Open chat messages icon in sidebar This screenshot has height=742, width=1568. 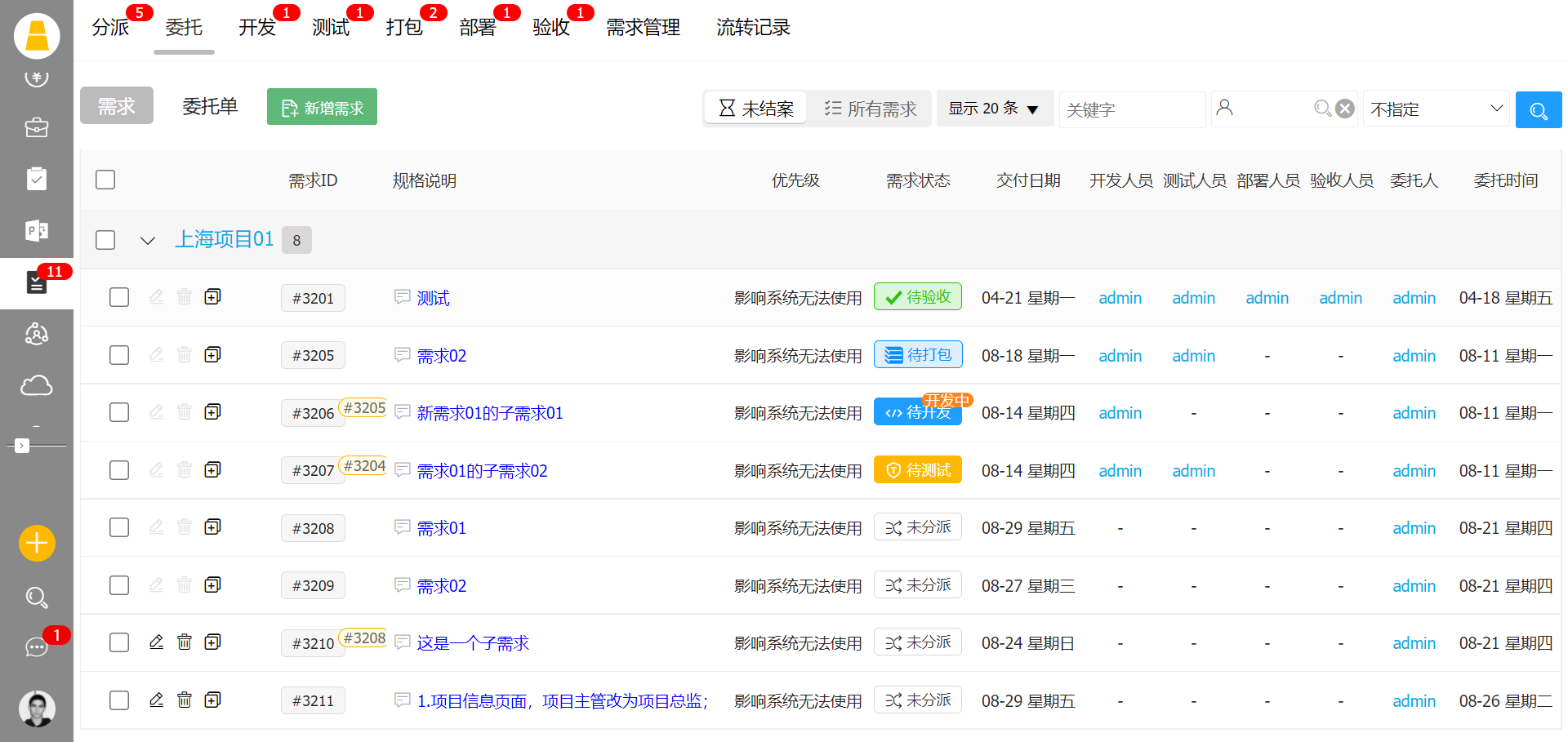click(37, 646)
